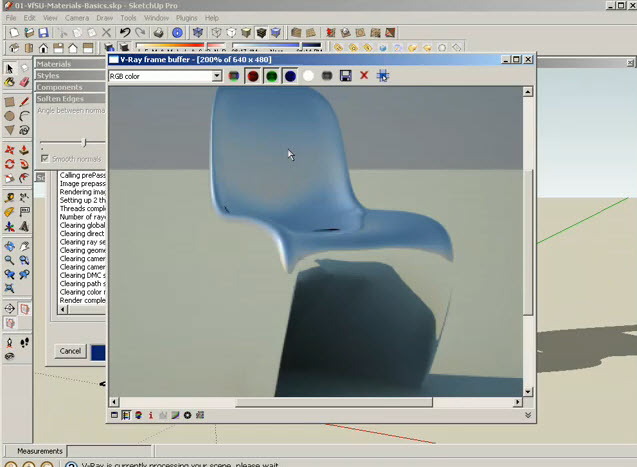The height and width of the screenshot is (467, 637).
Task: Open frame buffer info 'i' icon
Action: [151, 415]
